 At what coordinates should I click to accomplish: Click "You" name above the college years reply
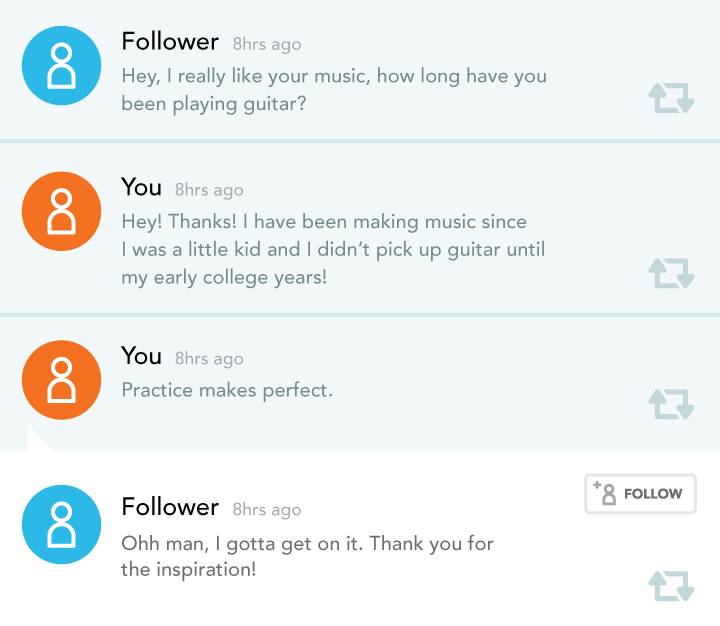tap(141, 188)
